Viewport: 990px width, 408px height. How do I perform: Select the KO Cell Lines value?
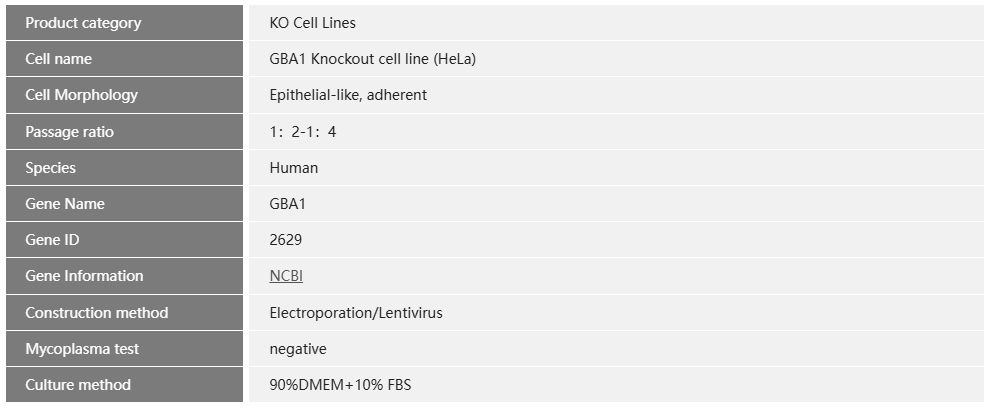click(312, 23)
